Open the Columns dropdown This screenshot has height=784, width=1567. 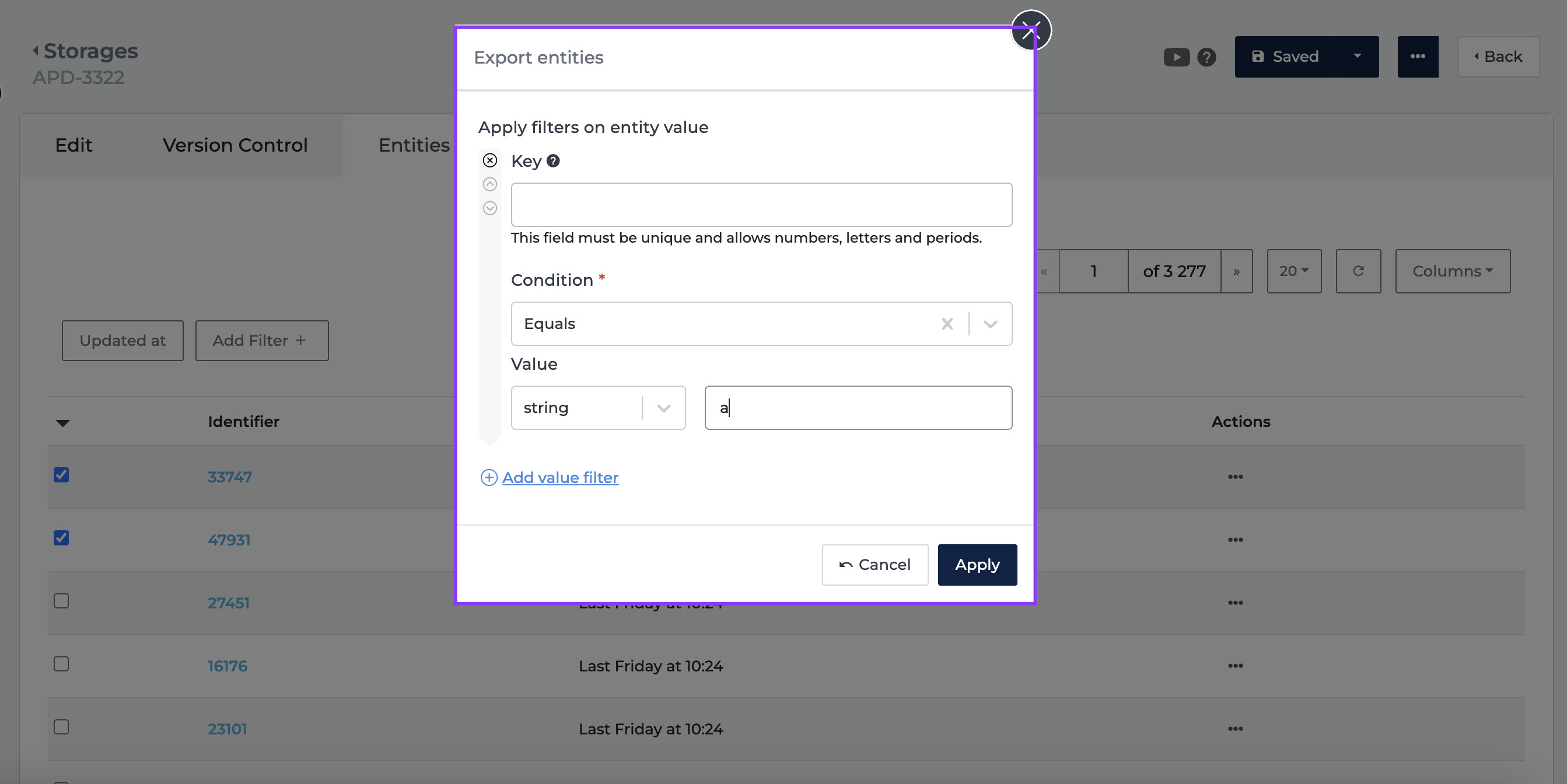(x=1452, y=271)
